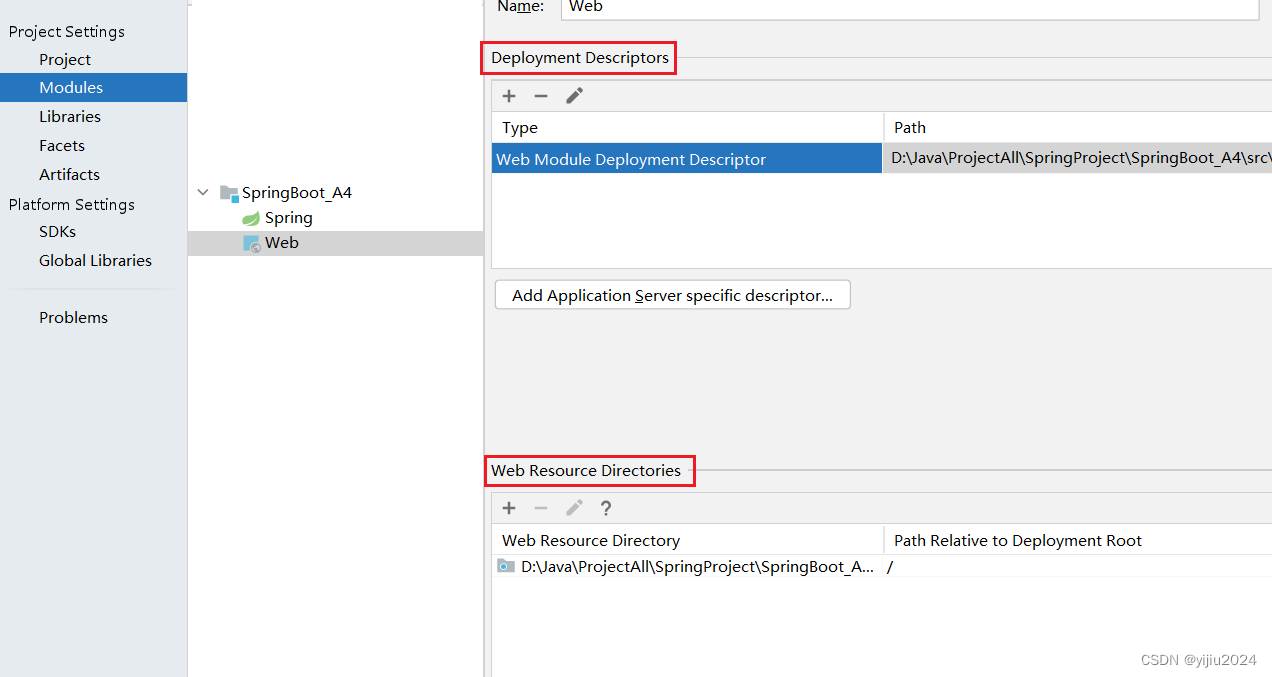The image size is (1272, 677).
Task: Select the SpringBoot_A4 module node
Action: point(298,192)
